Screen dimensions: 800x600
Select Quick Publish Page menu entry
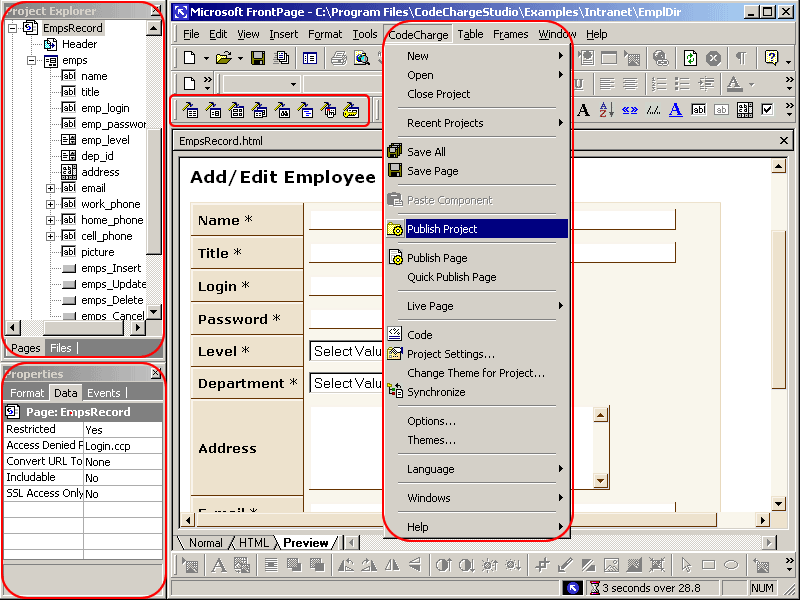(452, 277)
